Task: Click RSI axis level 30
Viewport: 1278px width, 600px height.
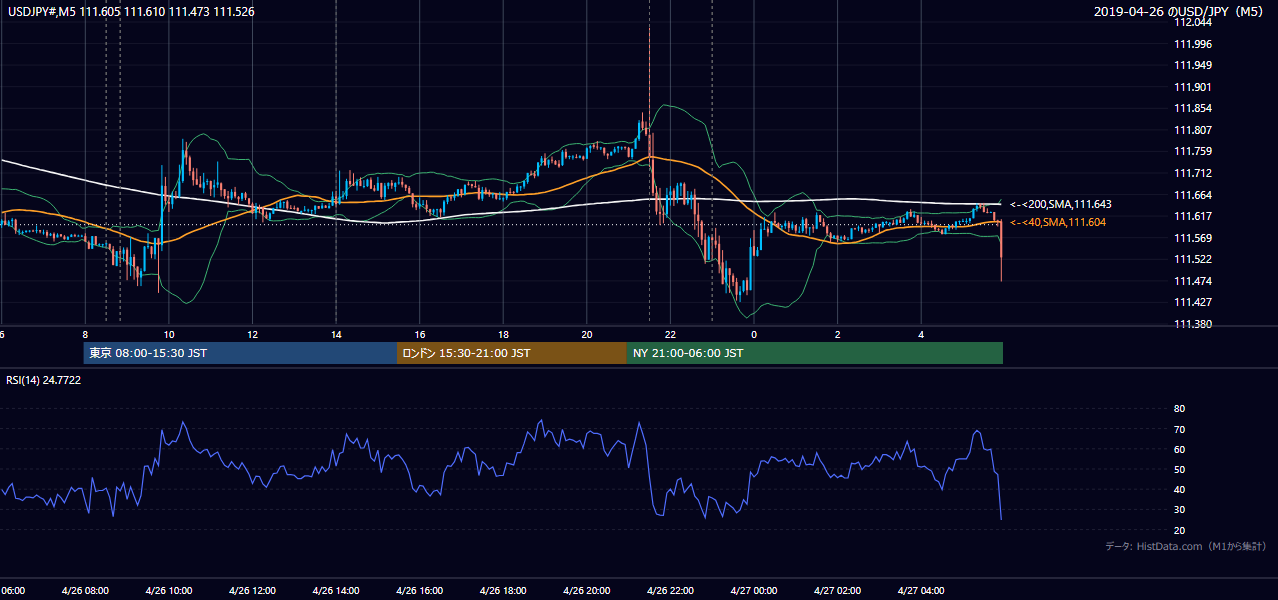Action: click(x=1179, y=510)
